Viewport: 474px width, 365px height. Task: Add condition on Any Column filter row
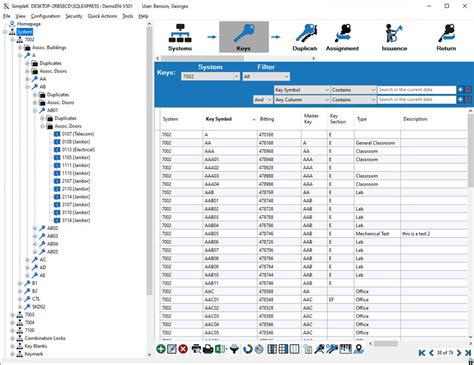pos(460,99)
